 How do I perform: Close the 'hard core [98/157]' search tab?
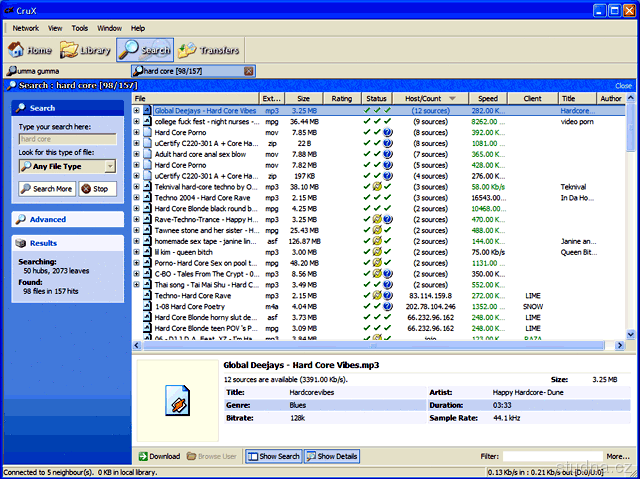pos(248,71)
